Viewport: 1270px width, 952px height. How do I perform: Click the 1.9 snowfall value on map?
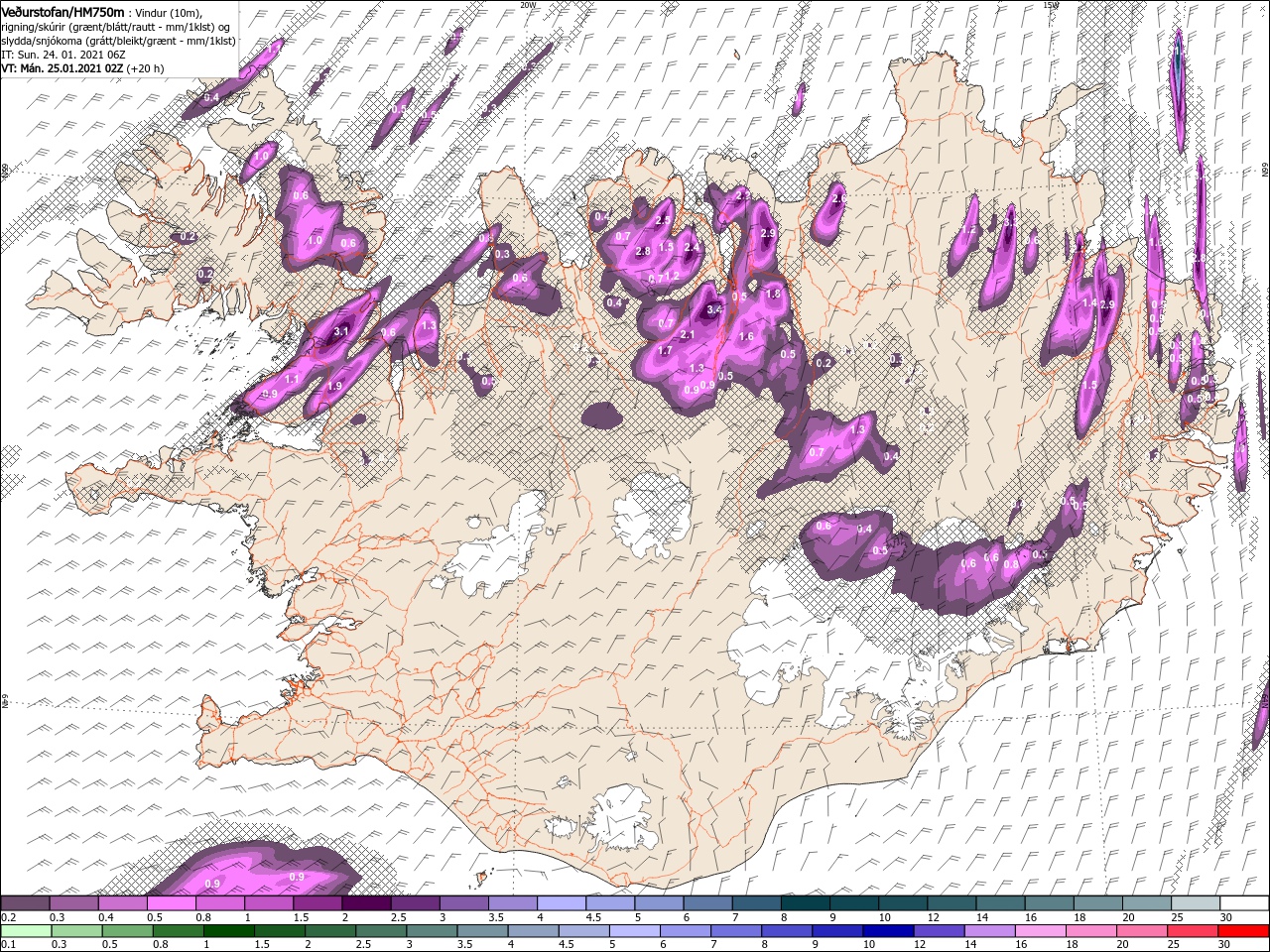[334, 386]
